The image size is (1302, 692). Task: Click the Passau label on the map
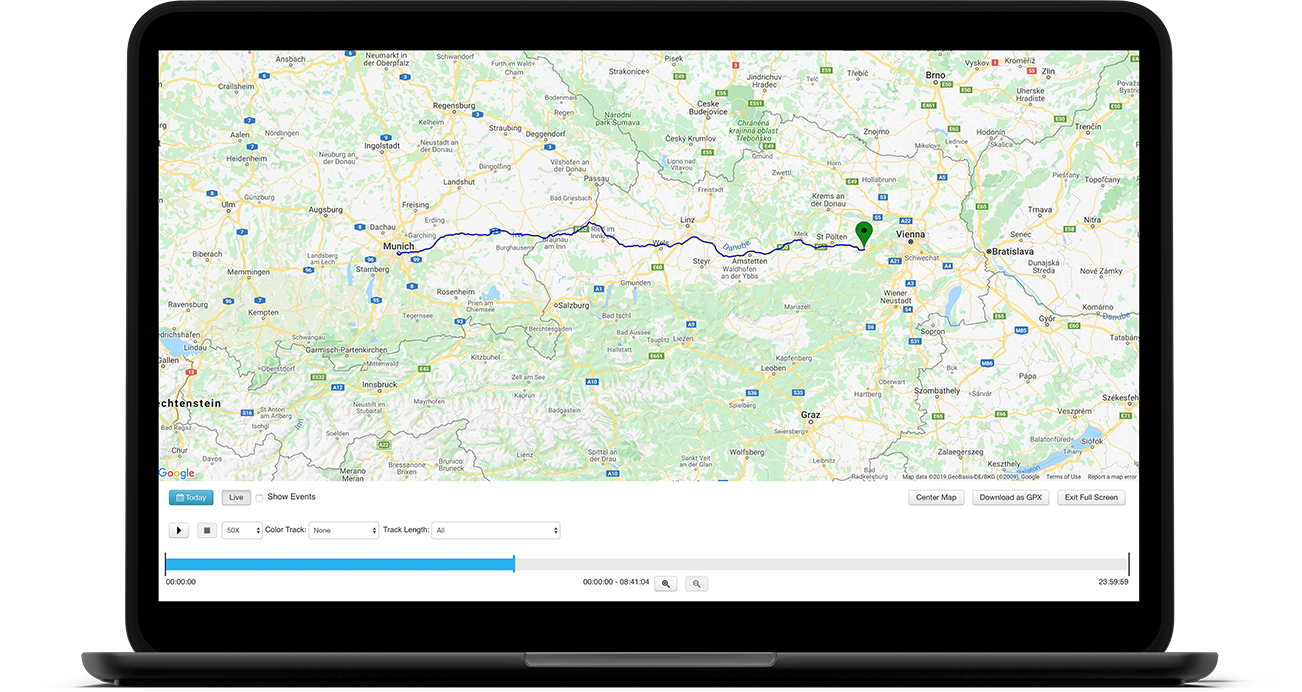(x=597, y=178)
